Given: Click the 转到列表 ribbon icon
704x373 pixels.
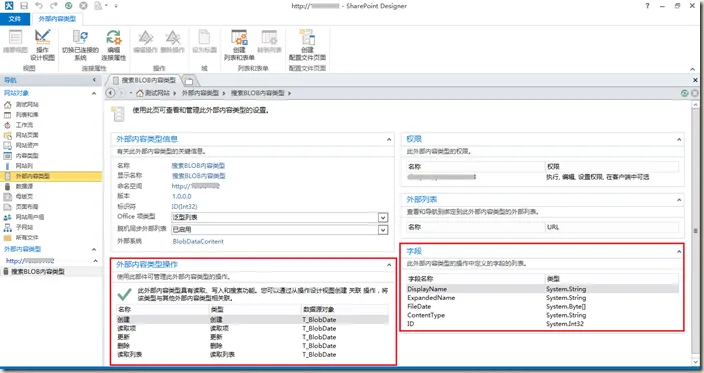Looking at the screenshot, I should pos(269,41).
